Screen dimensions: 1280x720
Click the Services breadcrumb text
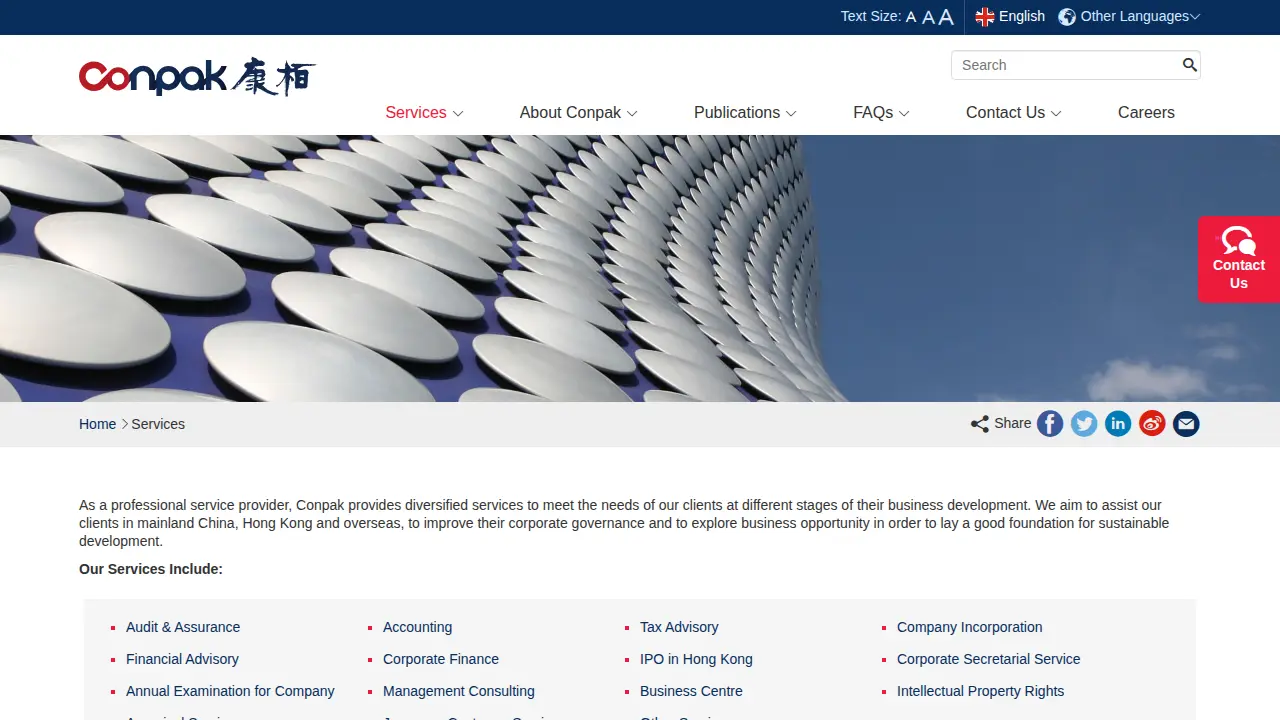[x=158, y=424]
